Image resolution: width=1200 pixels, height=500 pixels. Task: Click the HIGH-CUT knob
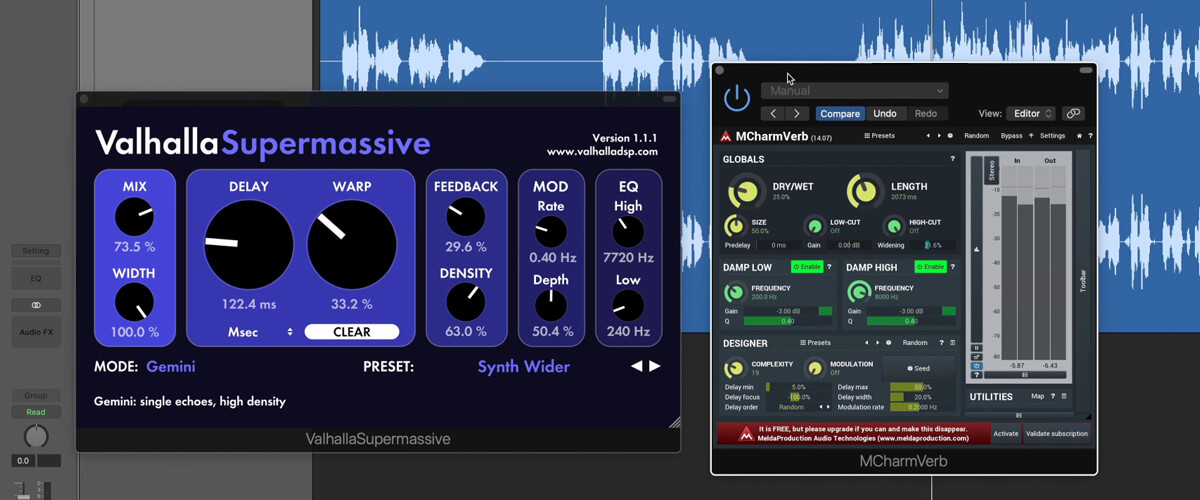894,227
